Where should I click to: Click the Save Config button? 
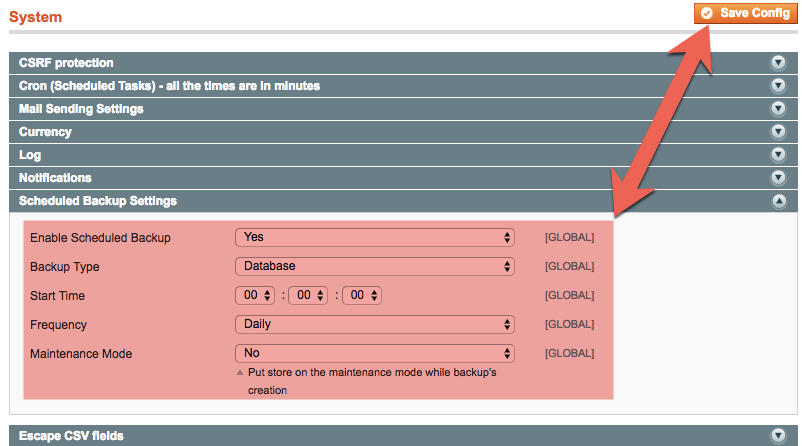(743, 13)
